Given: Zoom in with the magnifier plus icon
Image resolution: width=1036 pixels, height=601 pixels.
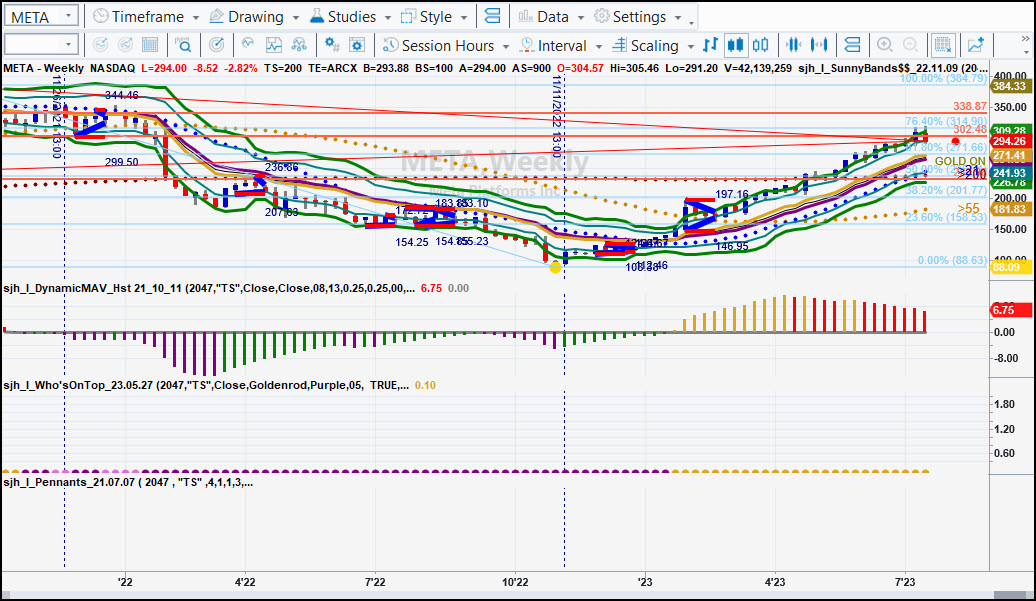Looking at the screenshot, I should pos(884,45).
